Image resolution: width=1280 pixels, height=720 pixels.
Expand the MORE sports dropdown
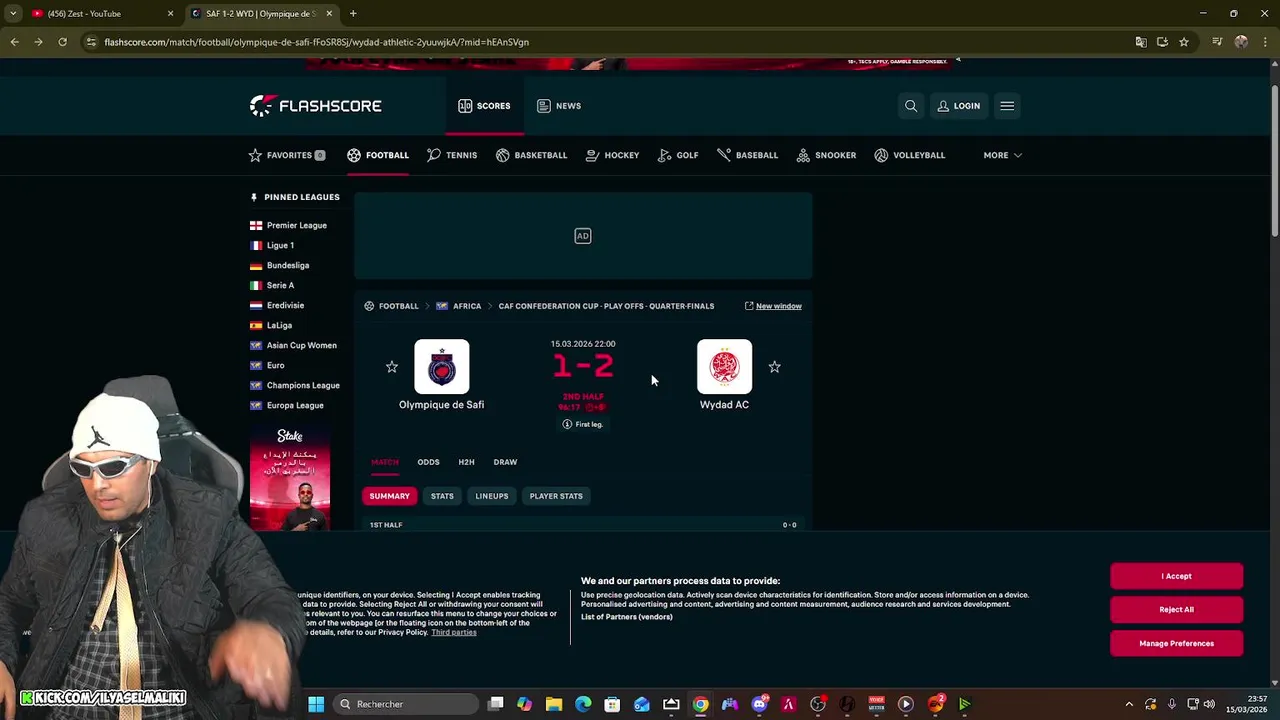click(x=1002, y=155)
